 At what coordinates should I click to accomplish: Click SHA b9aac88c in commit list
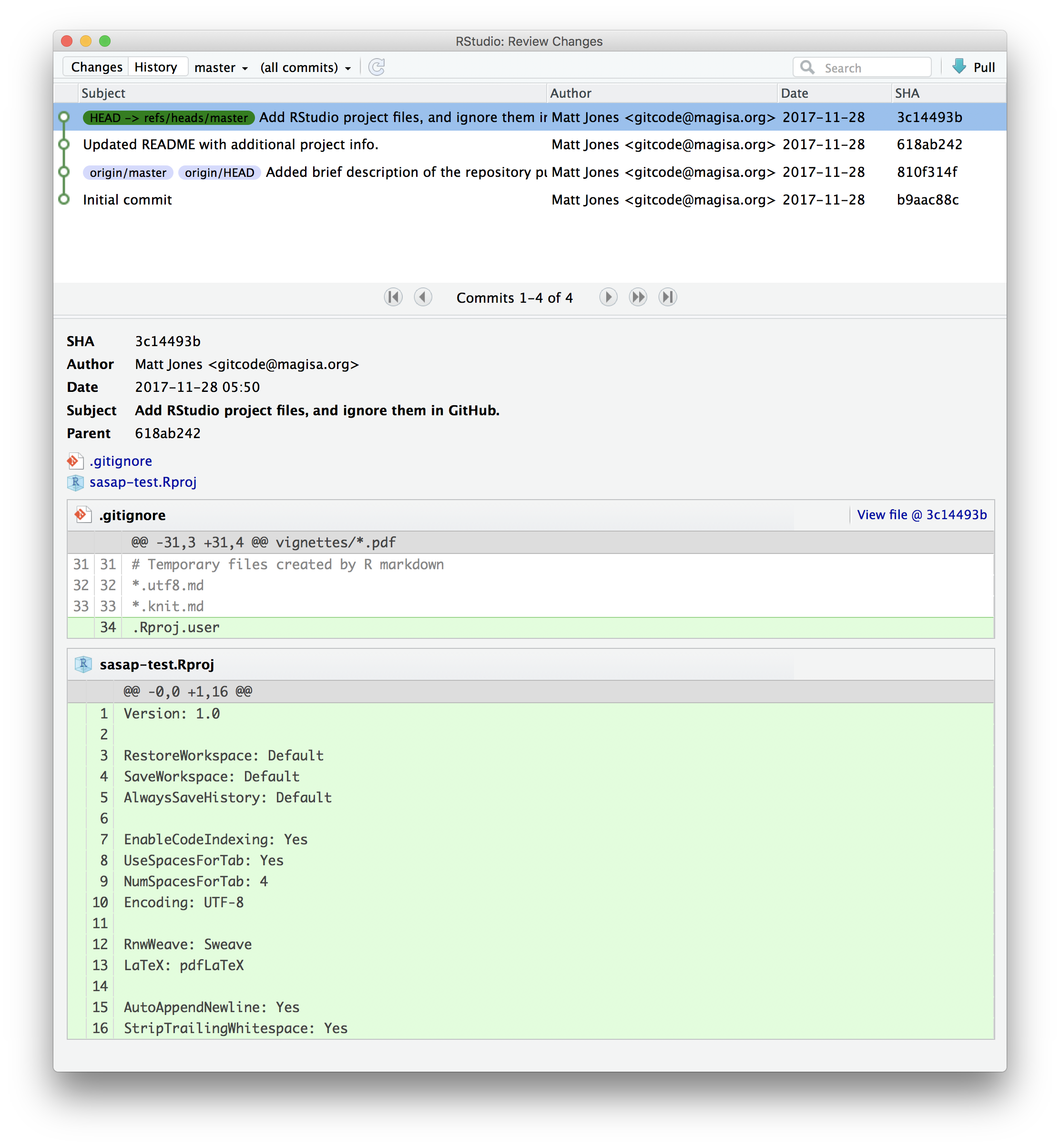click(x=927, y=200)
